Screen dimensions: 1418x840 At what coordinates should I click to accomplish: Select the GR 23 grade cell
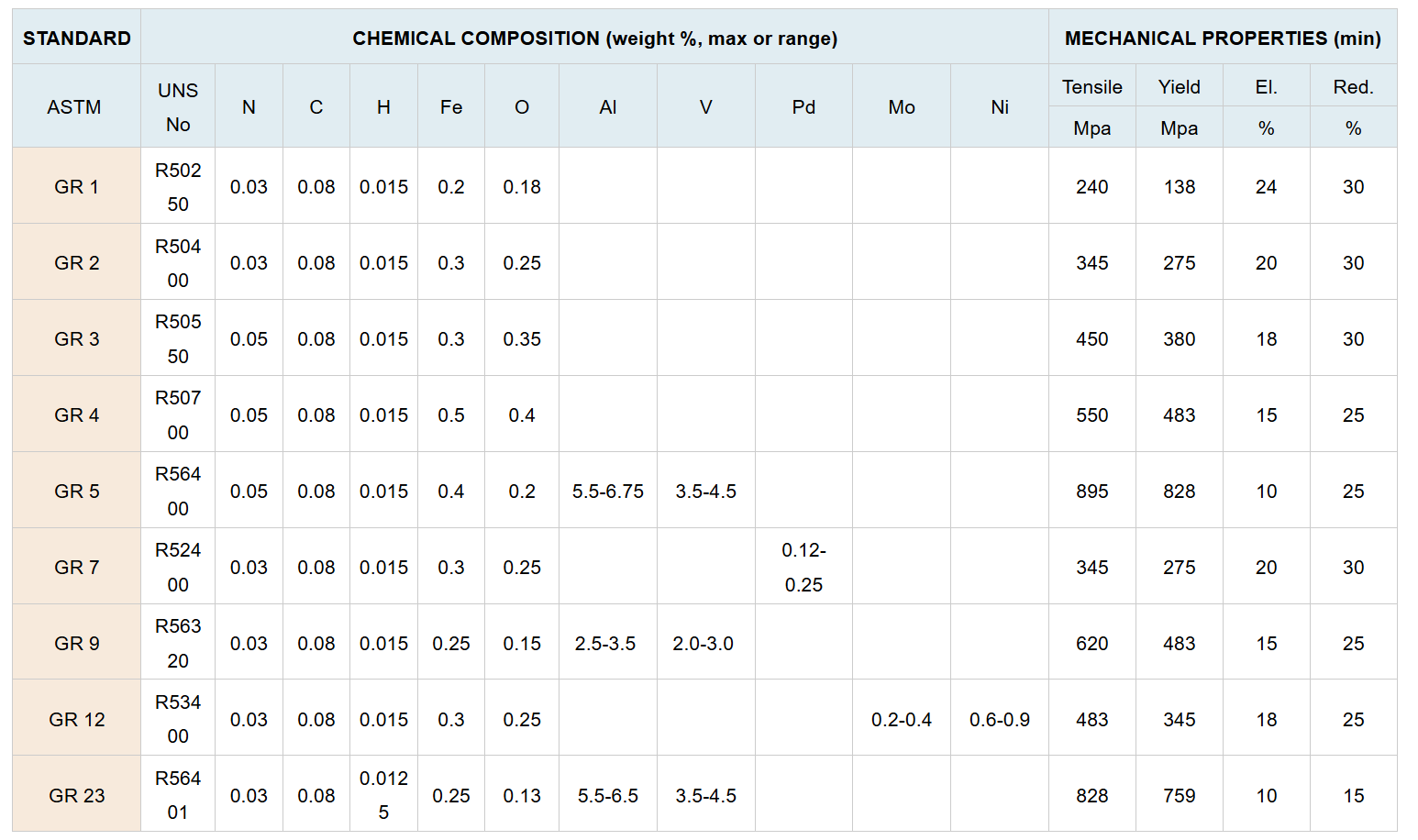pyautogui.click(x=77, y=795)
